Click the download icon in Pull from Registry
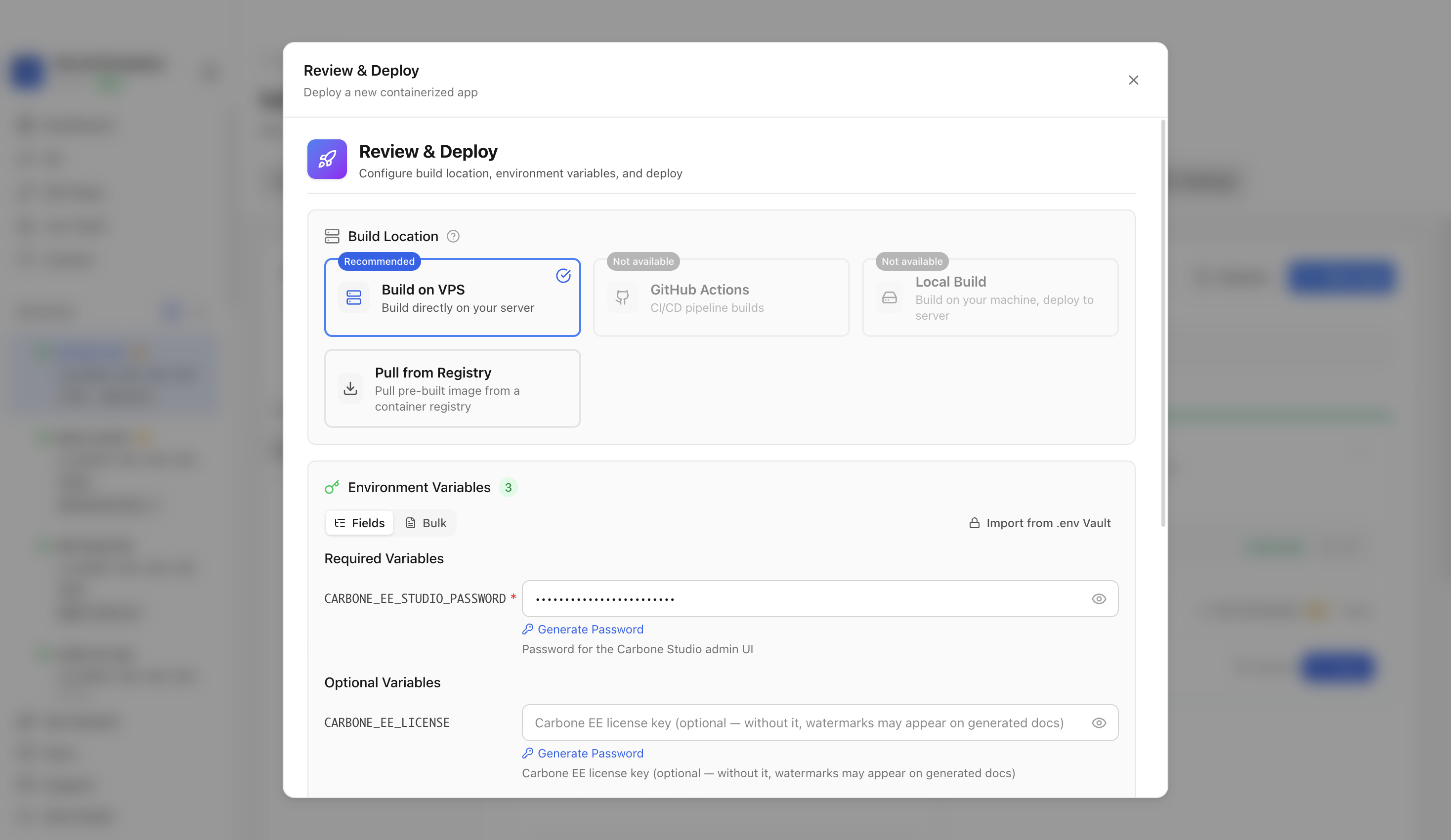The width and height of the screenshot is (1451, 840). [x=350, y=388]
